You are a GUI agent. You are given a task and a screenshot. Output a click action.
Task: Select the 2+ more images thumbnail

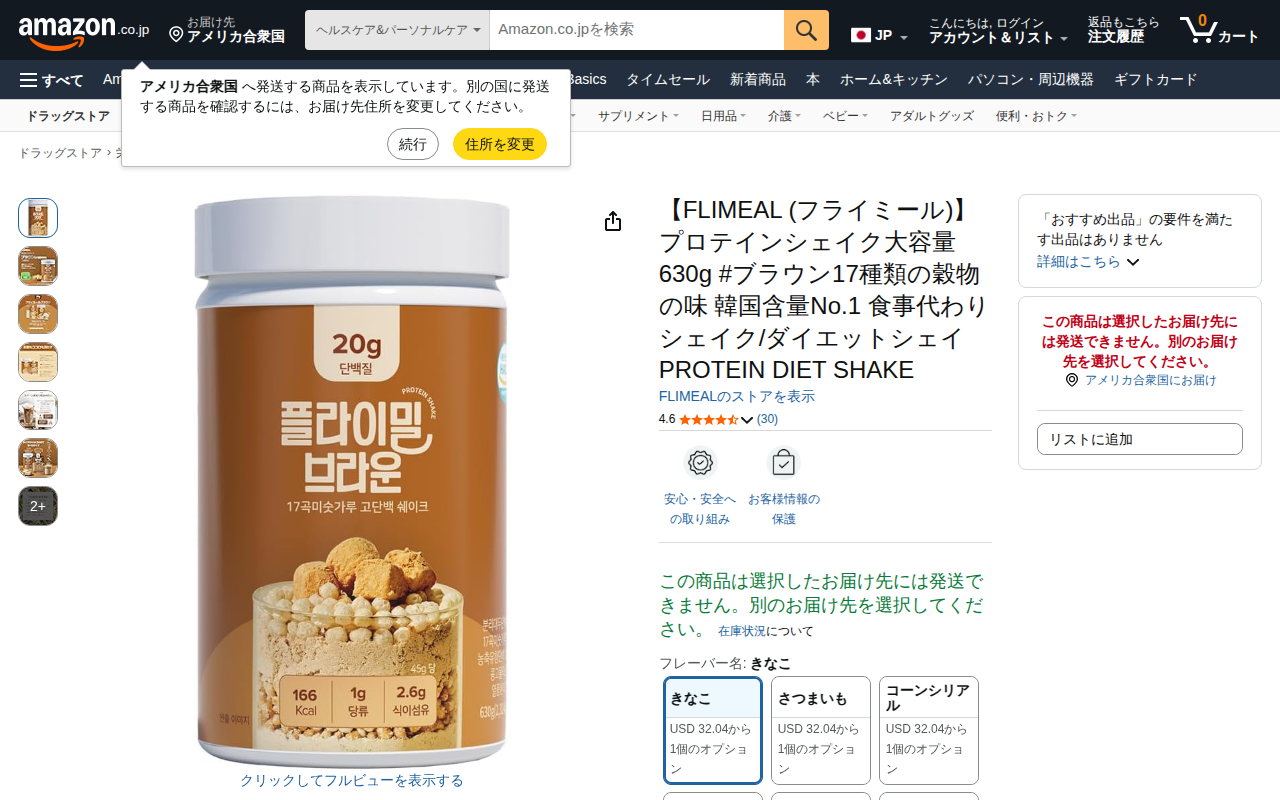click(38, 506)
